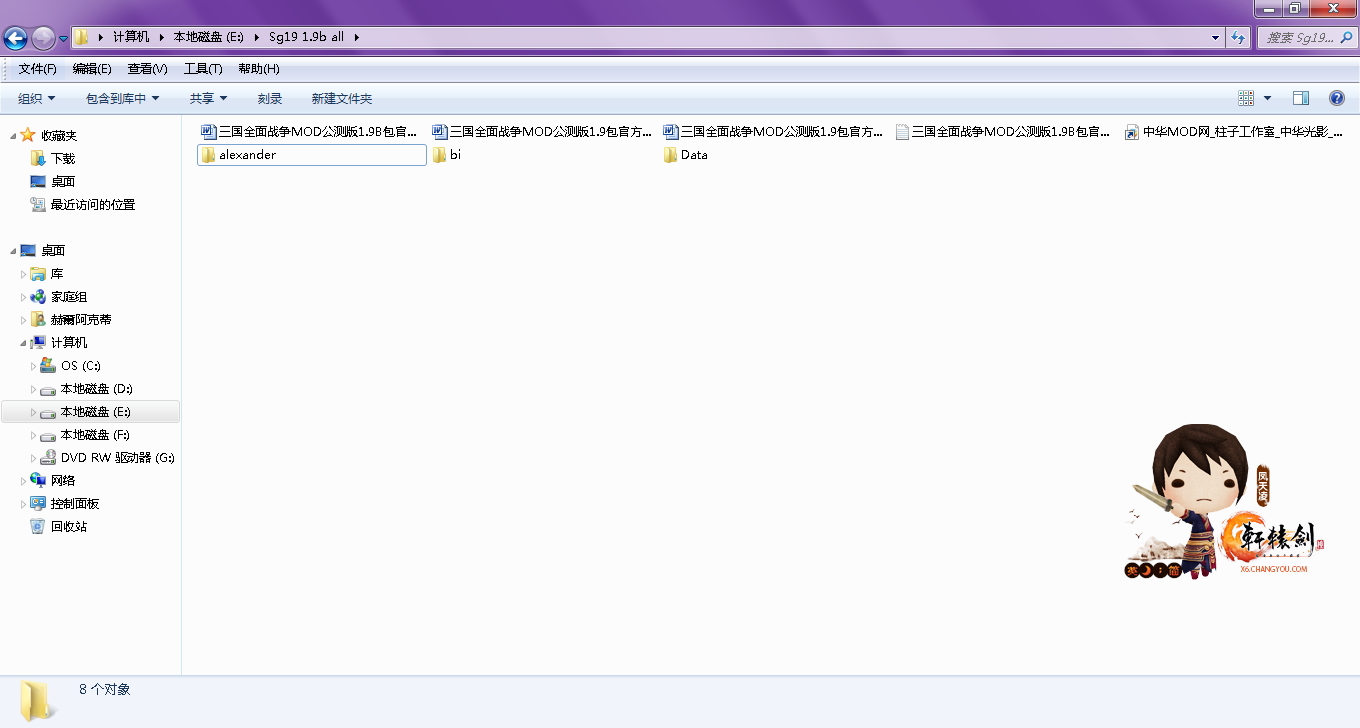Click the Back navigation arrow button
Screen dimensions: 1360x728
point(15,39)
